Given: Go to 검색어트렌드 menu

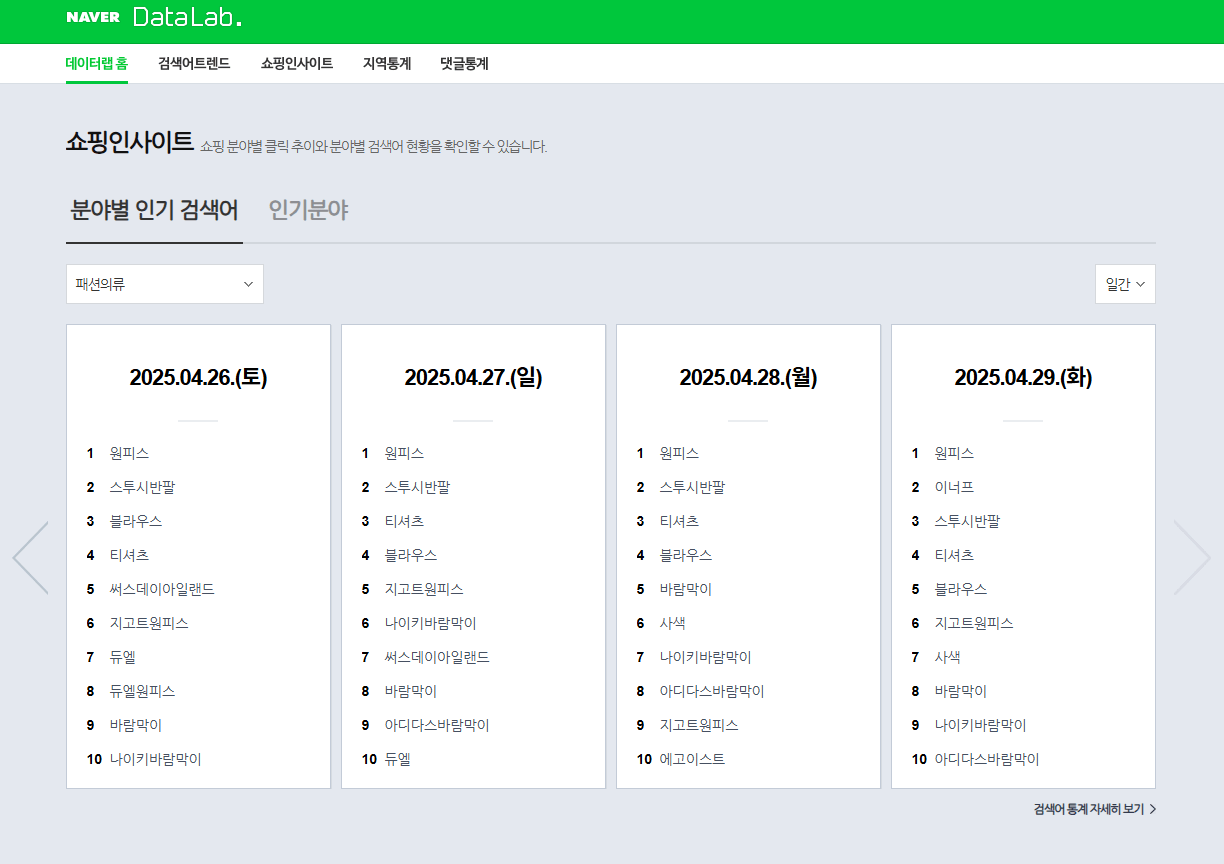Looking at the screenshot, I should click(x=194, y=64).
